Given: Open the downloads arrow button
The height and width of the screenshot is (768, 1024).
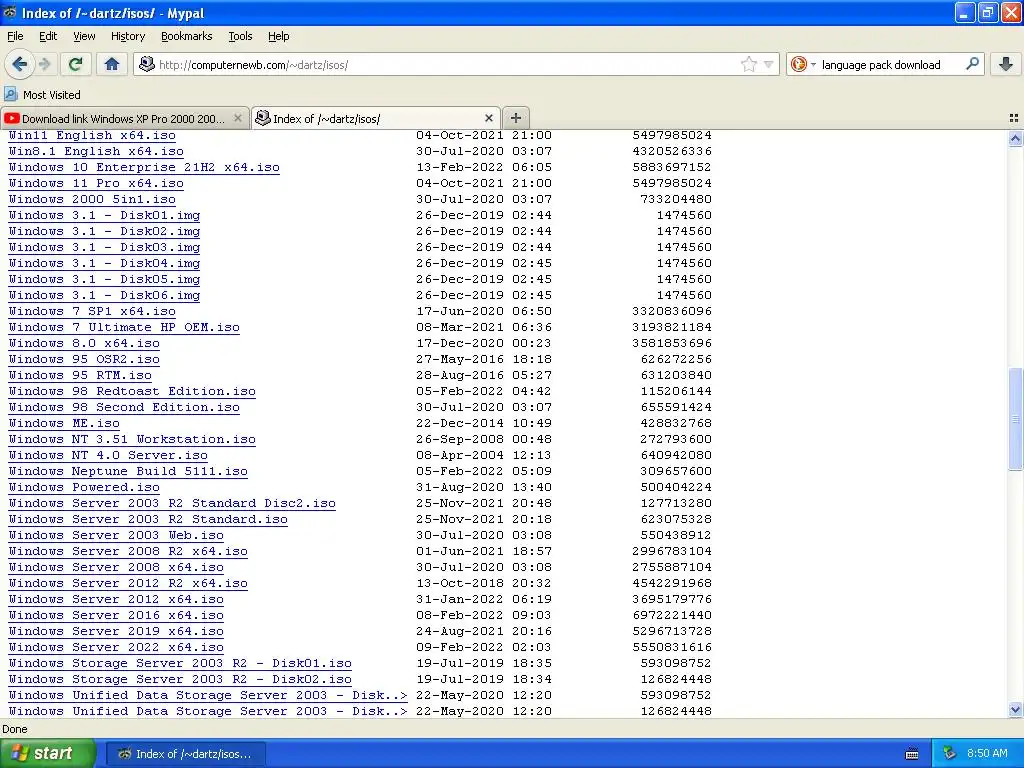Looking at the screenshot, I should click(1006, 64).
